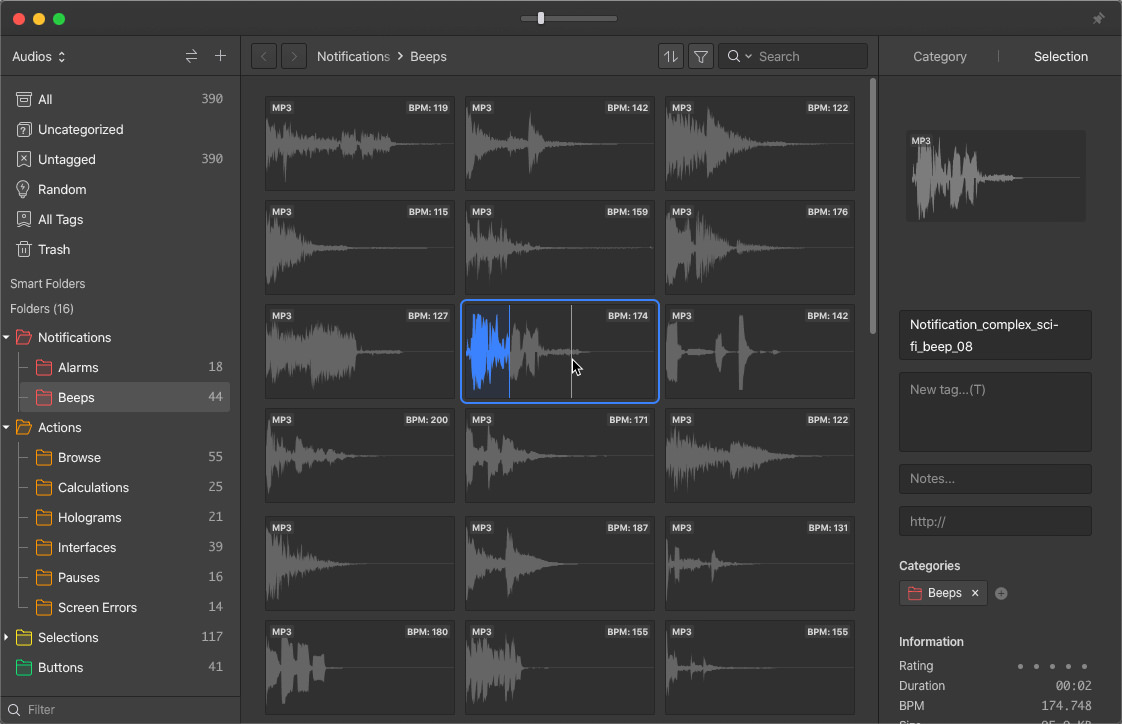1122x724 pixels.
Task: Open the sort order icon above the grid
Action: tap(671, 56)
